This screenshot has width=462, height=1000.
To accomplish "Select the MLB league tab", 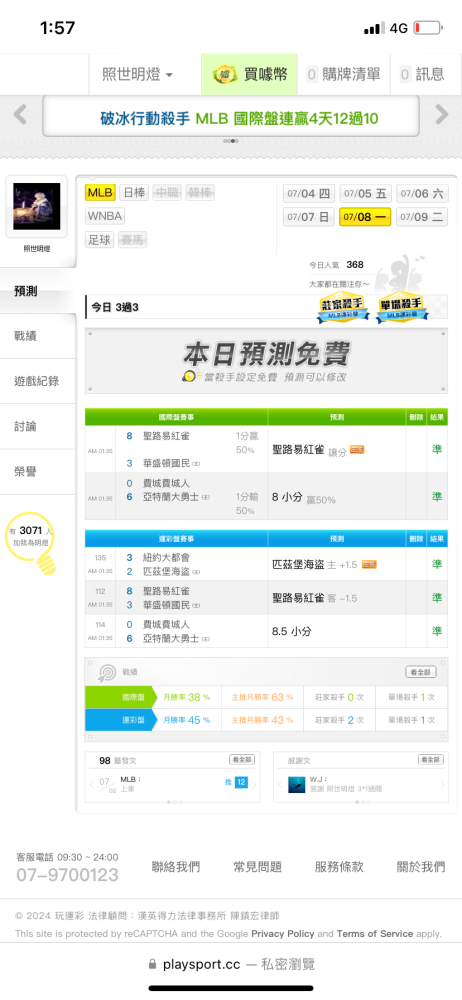I will tap(100, 193).
